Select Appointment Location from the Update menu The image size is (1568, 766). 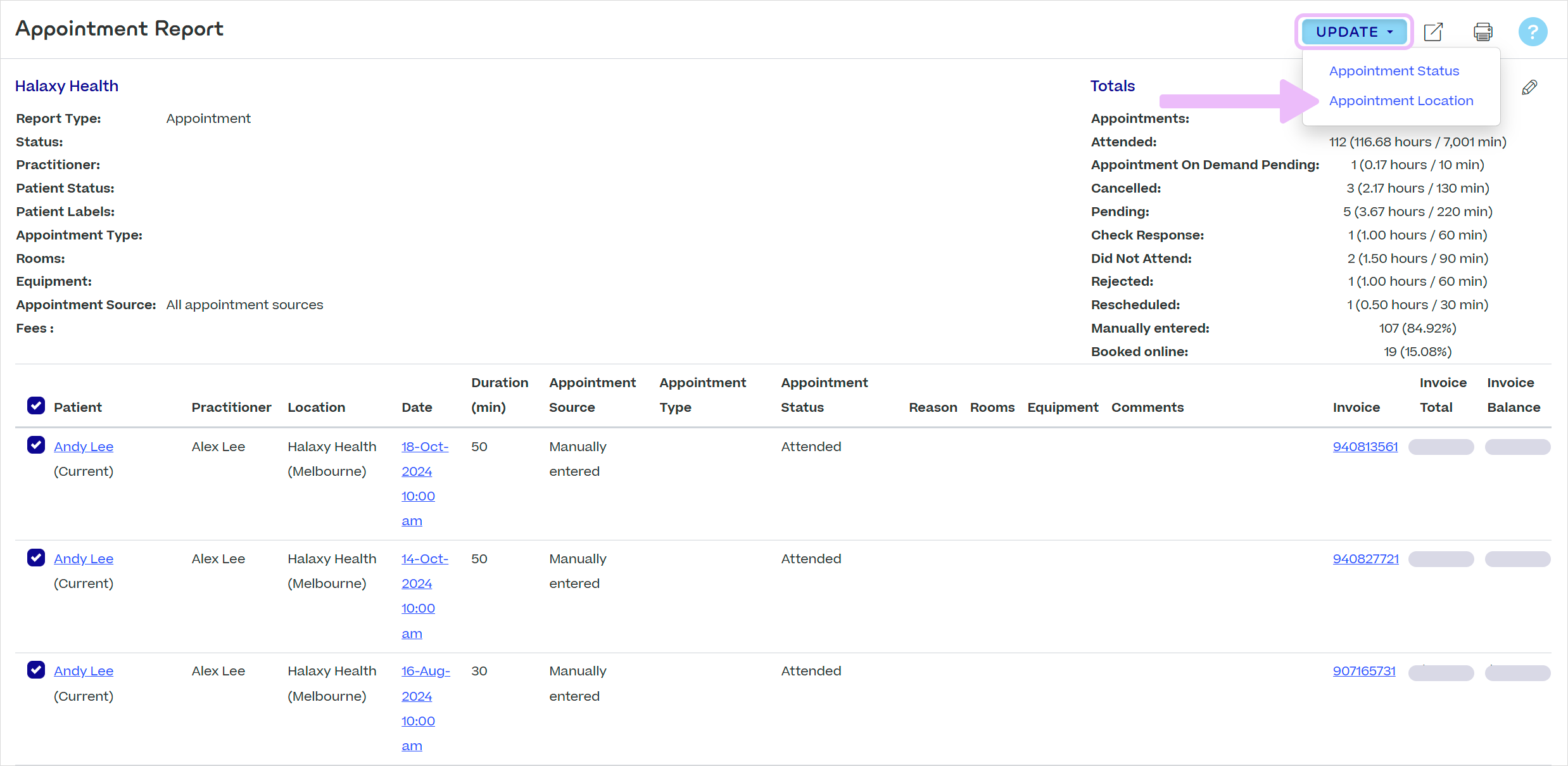pyautogui.click(x=1401, y=100)
